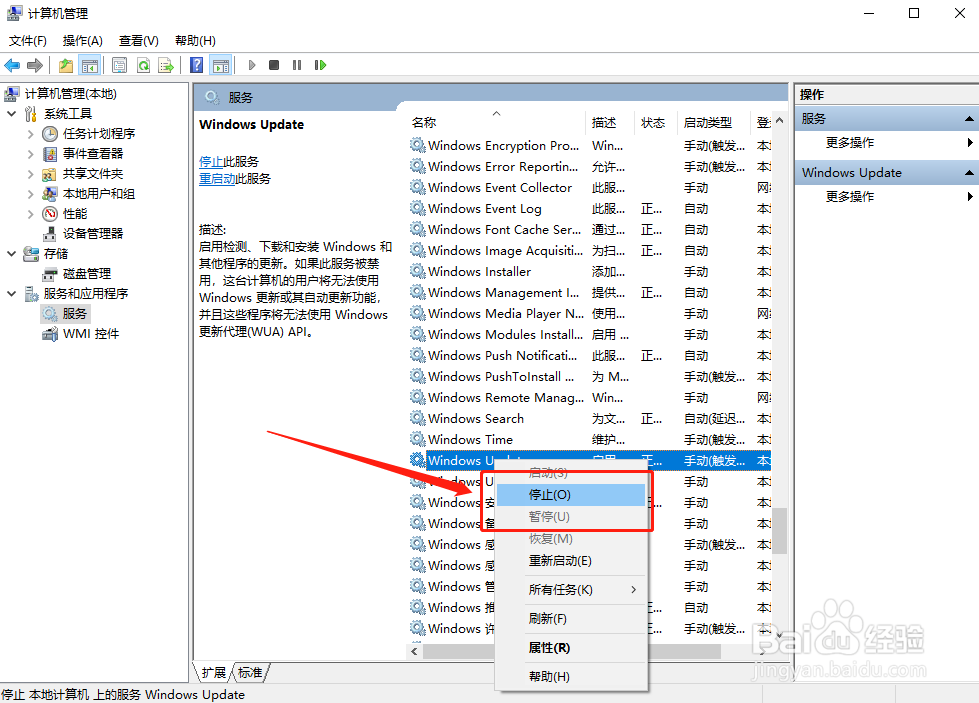Screen dimensions: 979x703
Task: Expand the 性能 node arrow
Action: click(x=31, y=214)
